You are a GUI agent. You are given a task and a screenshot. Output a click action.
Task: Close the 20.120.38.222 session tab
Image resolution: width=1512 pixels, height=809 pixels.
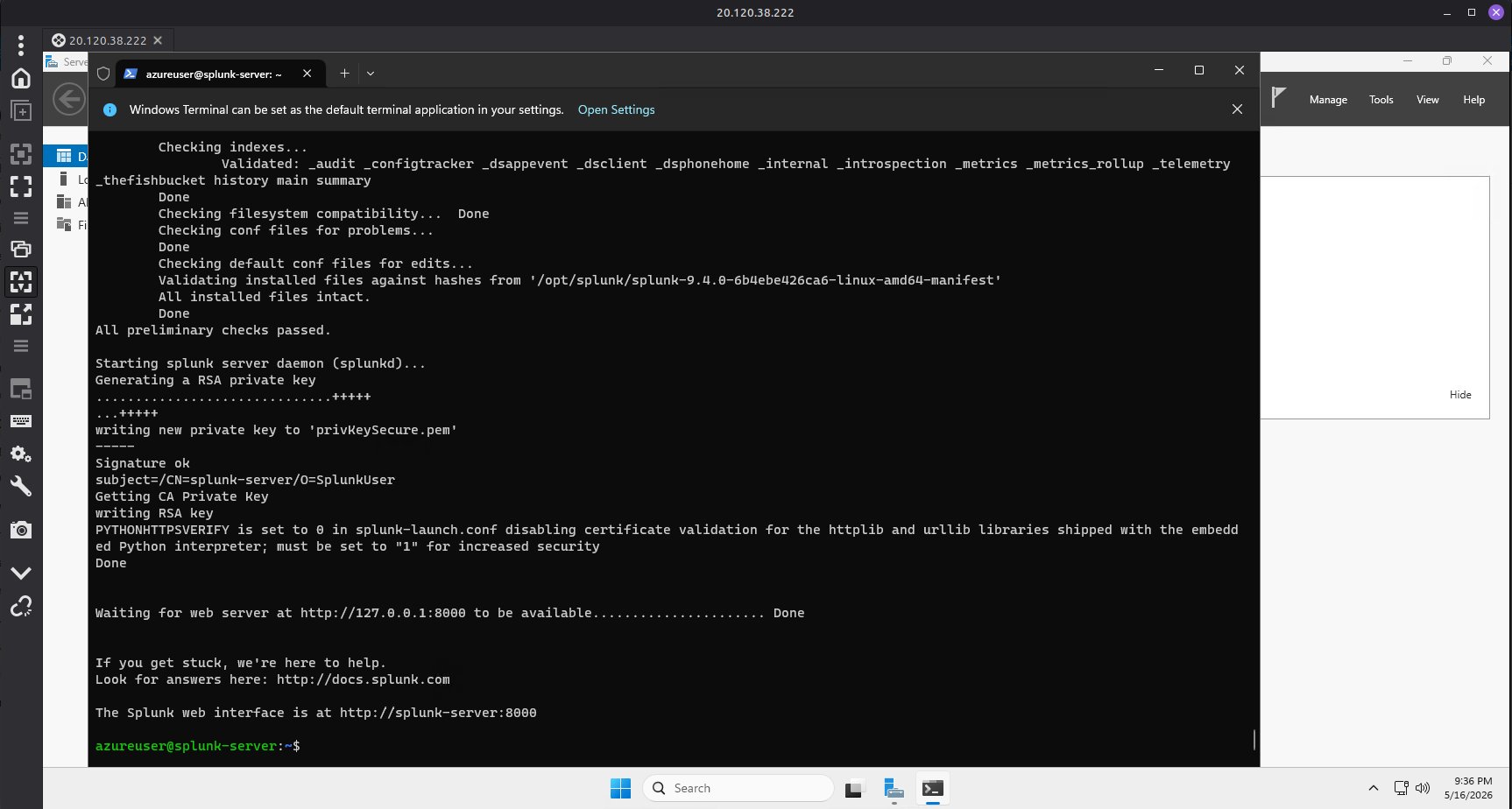coord(158,40)
